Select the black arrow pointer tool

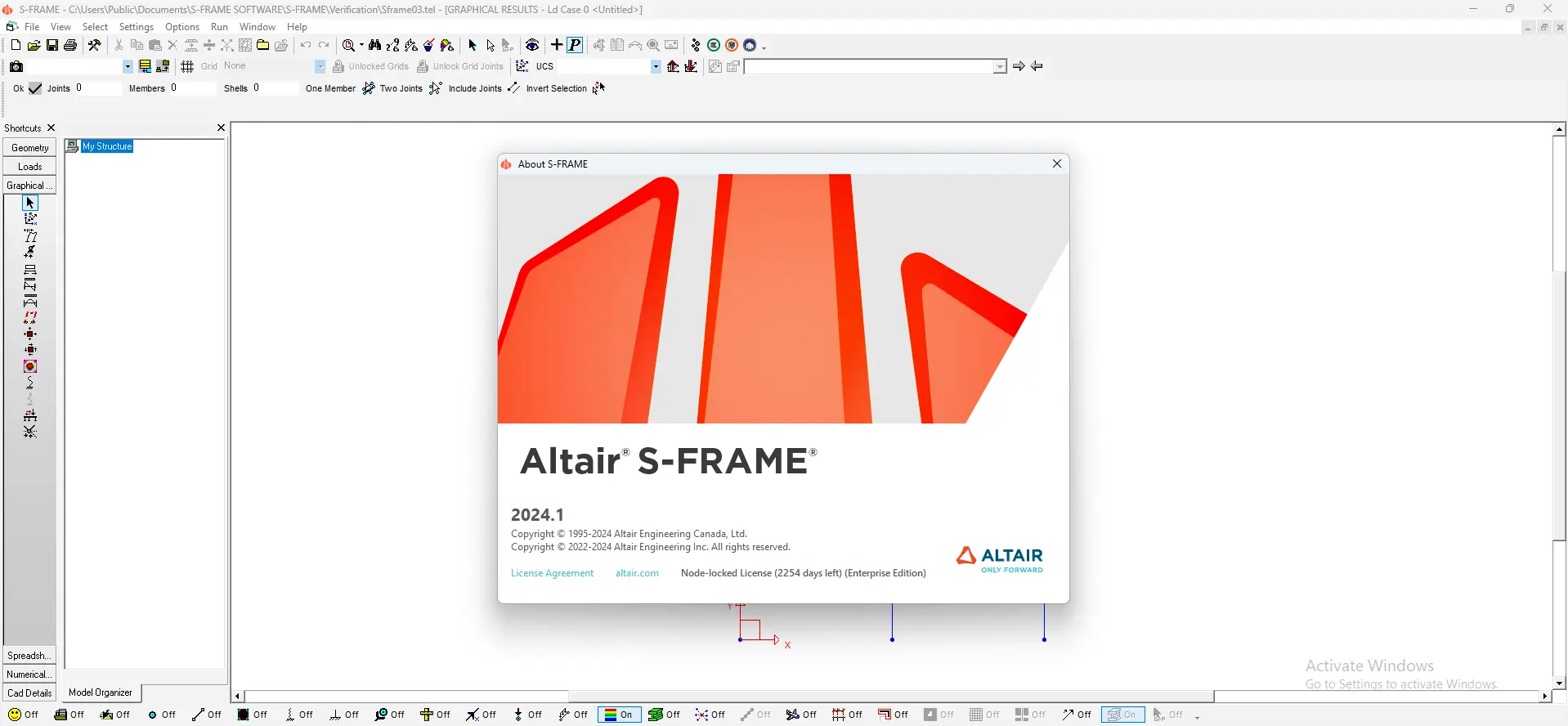point(473,46)
